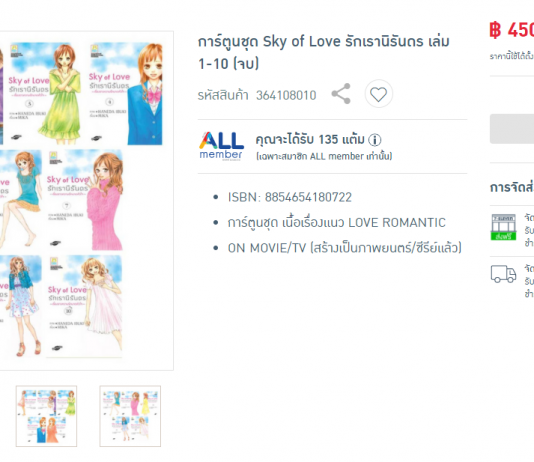
Task: Click the red 450 baht price
Action: click(512, 30)
